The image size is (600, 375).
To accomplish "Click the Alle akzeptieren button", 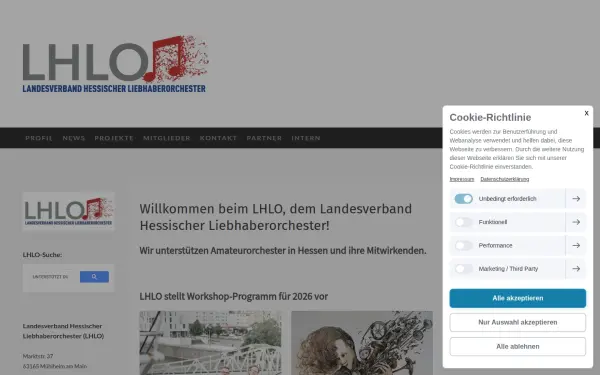I will click(x=517, y=298).
